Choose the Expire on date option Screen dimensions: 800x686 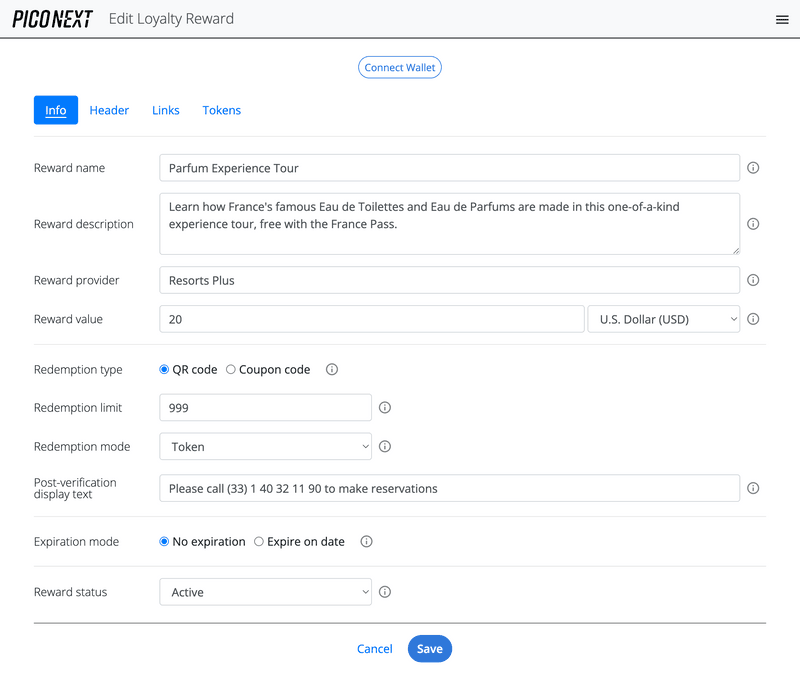(259, 542)
